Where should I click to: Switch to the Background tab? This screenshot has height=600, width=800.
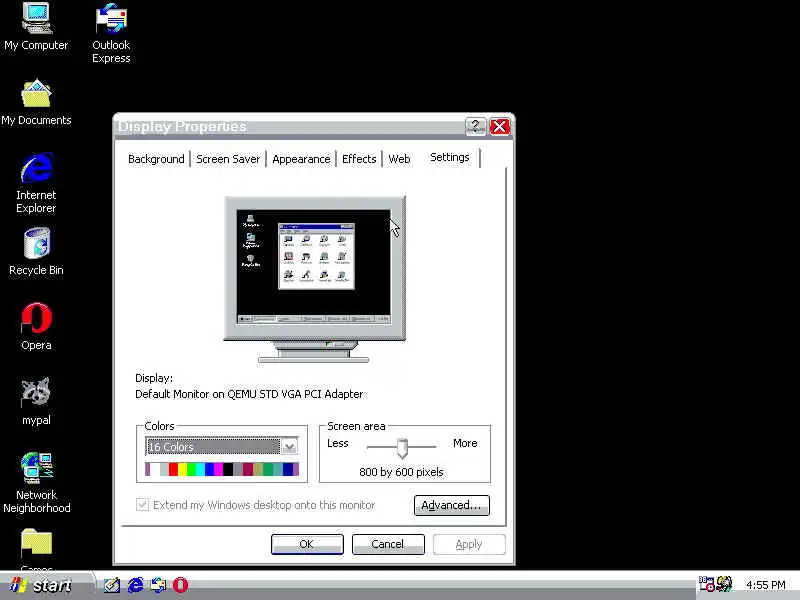[x=156, y=159]
